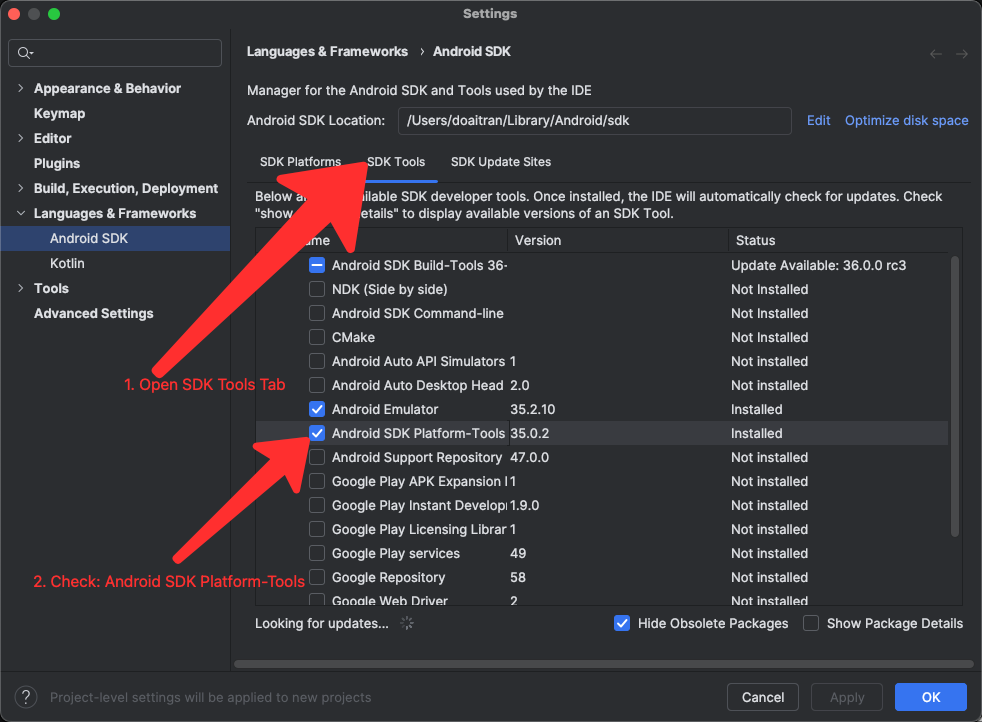This screenshot has height=722, width=982.
Task: Click version 47.0.0 of Support Repository
Action: (529, 457)
